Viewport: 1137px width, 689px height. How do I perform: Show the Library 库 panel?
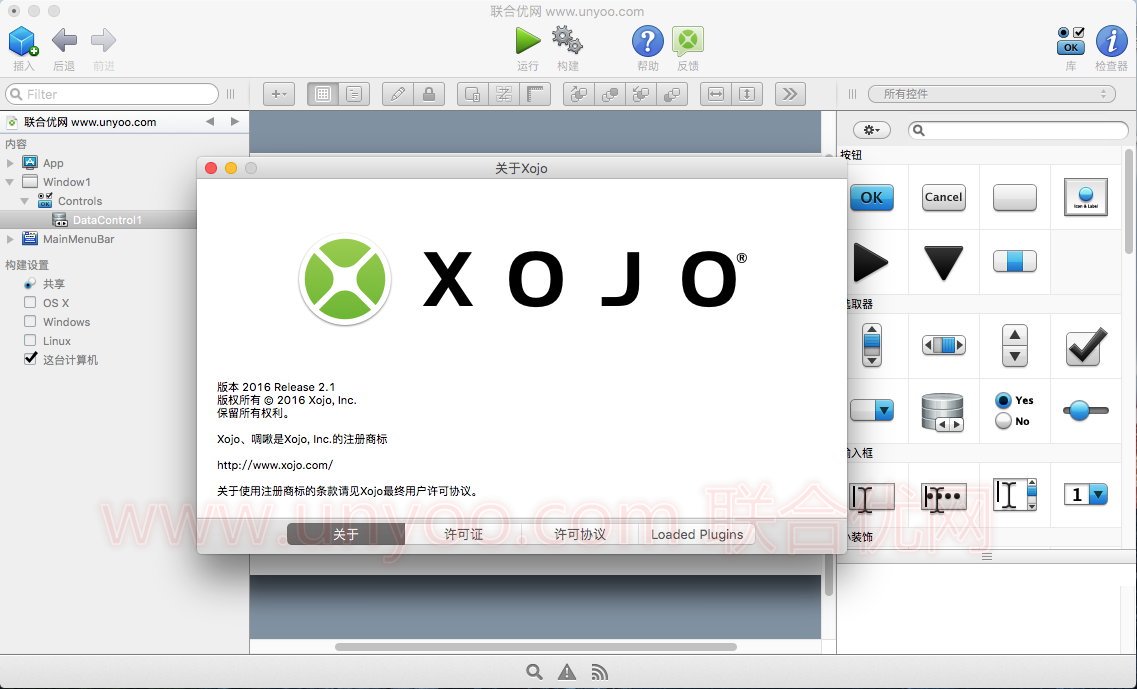click(x=1070, y=41)
